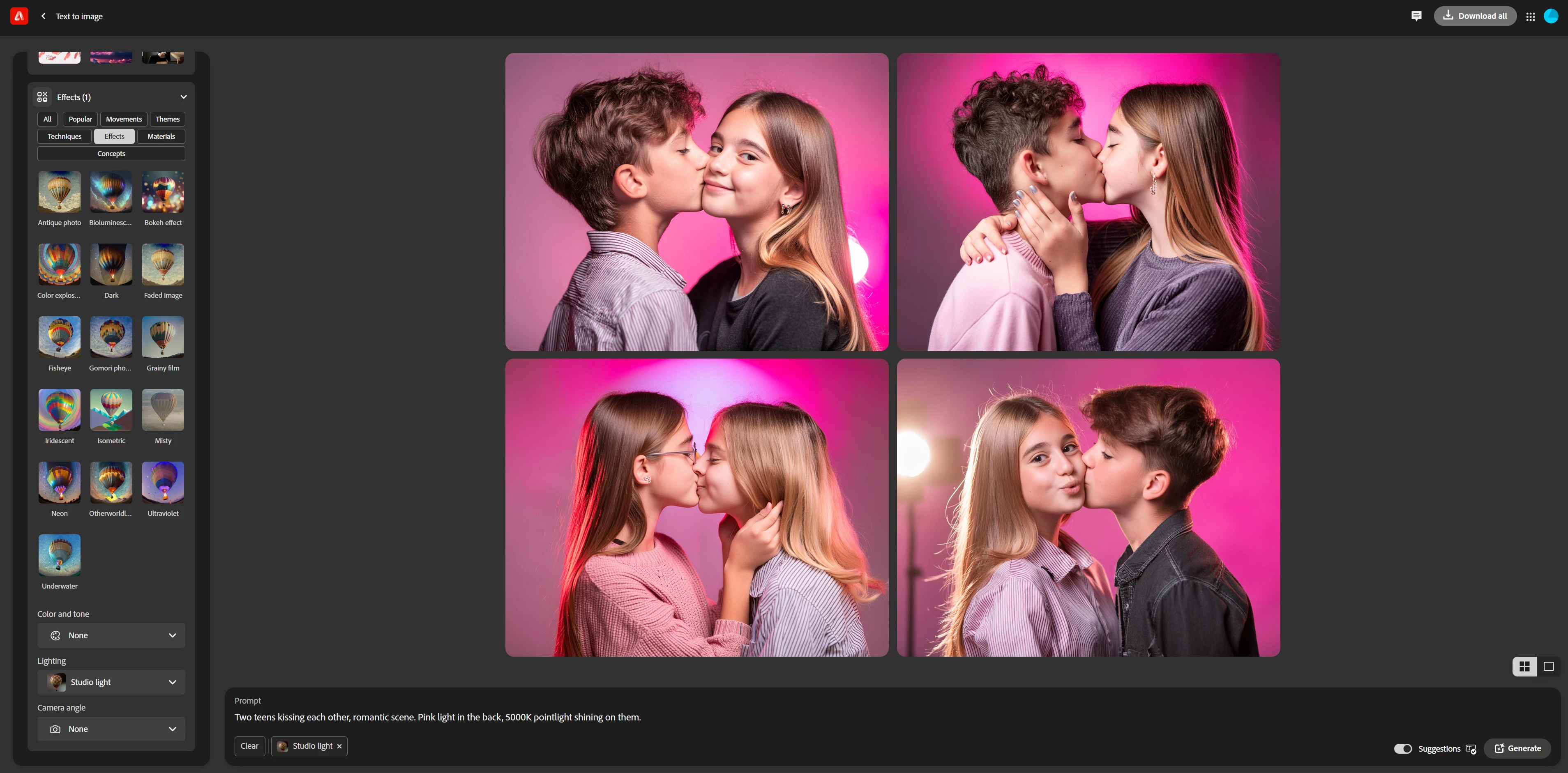The width and height of the screenshot is (1568, 773).
Task: Open the feedback comment icon
Action: point(1416,16)
